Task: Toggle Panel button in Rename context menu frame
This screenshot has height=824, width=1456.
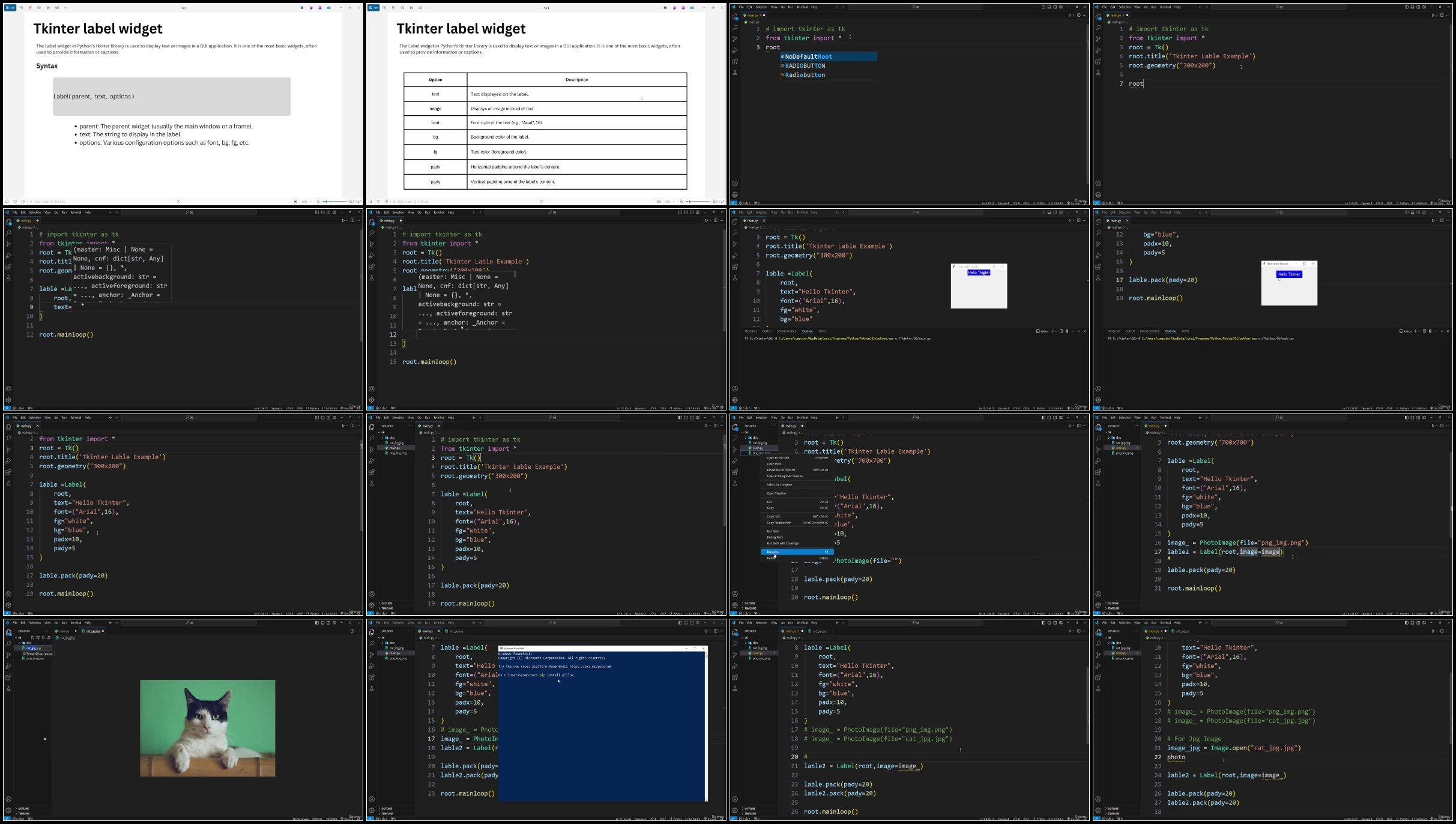Action: point(1049,417)
